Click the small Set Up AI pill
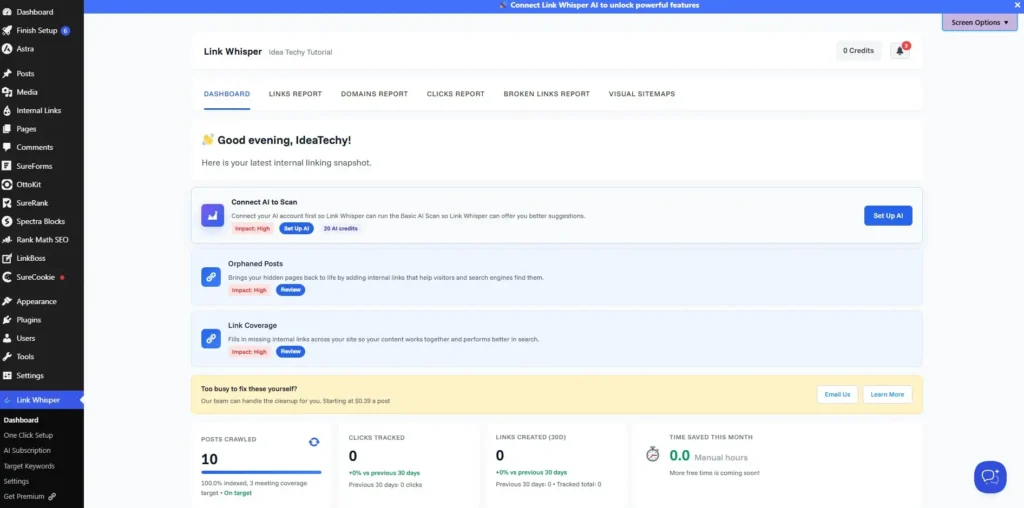Screen dimensions: 1024x508 point(296,229)
